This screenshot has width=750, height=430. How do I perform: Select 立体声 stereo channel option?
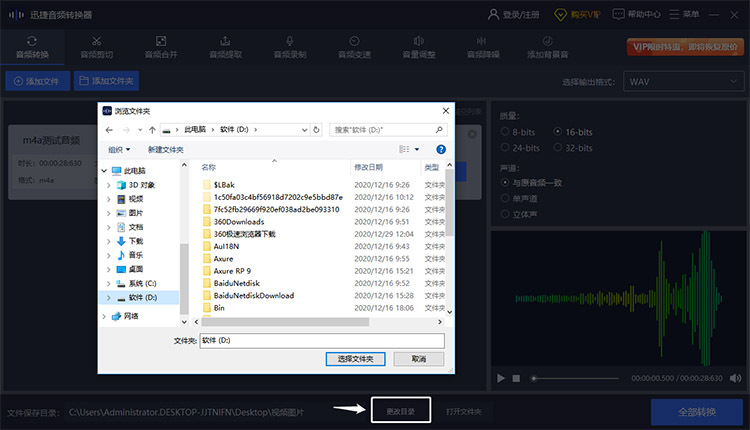pyautogui.click(x=505, y=214)
